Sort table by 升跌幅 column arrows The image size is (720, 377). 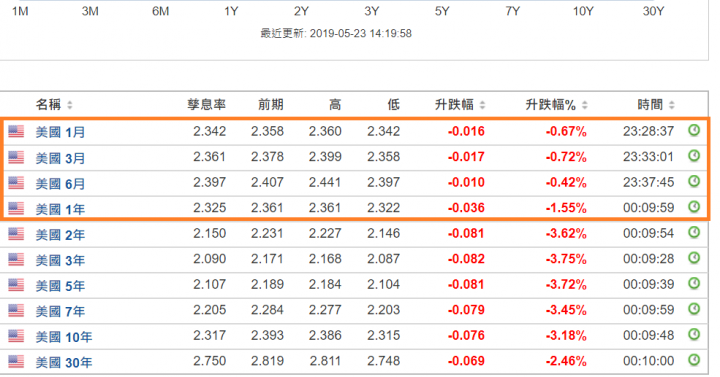click(x=482, y=105)
